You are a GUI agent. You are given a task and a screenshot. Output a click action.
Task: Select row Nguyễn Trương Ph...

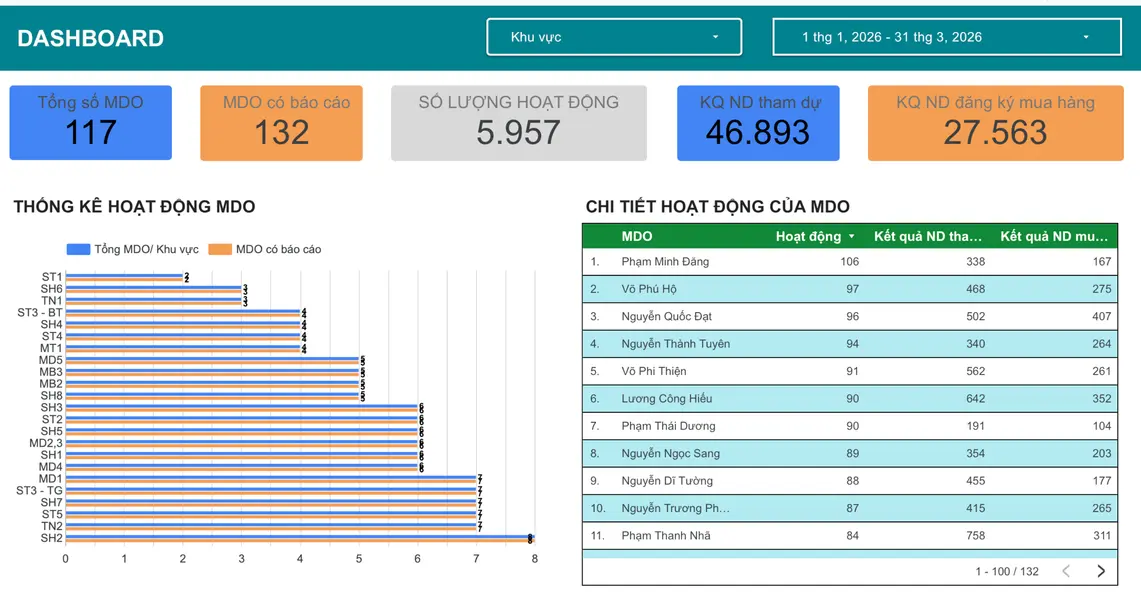click(x=850, y=509)
